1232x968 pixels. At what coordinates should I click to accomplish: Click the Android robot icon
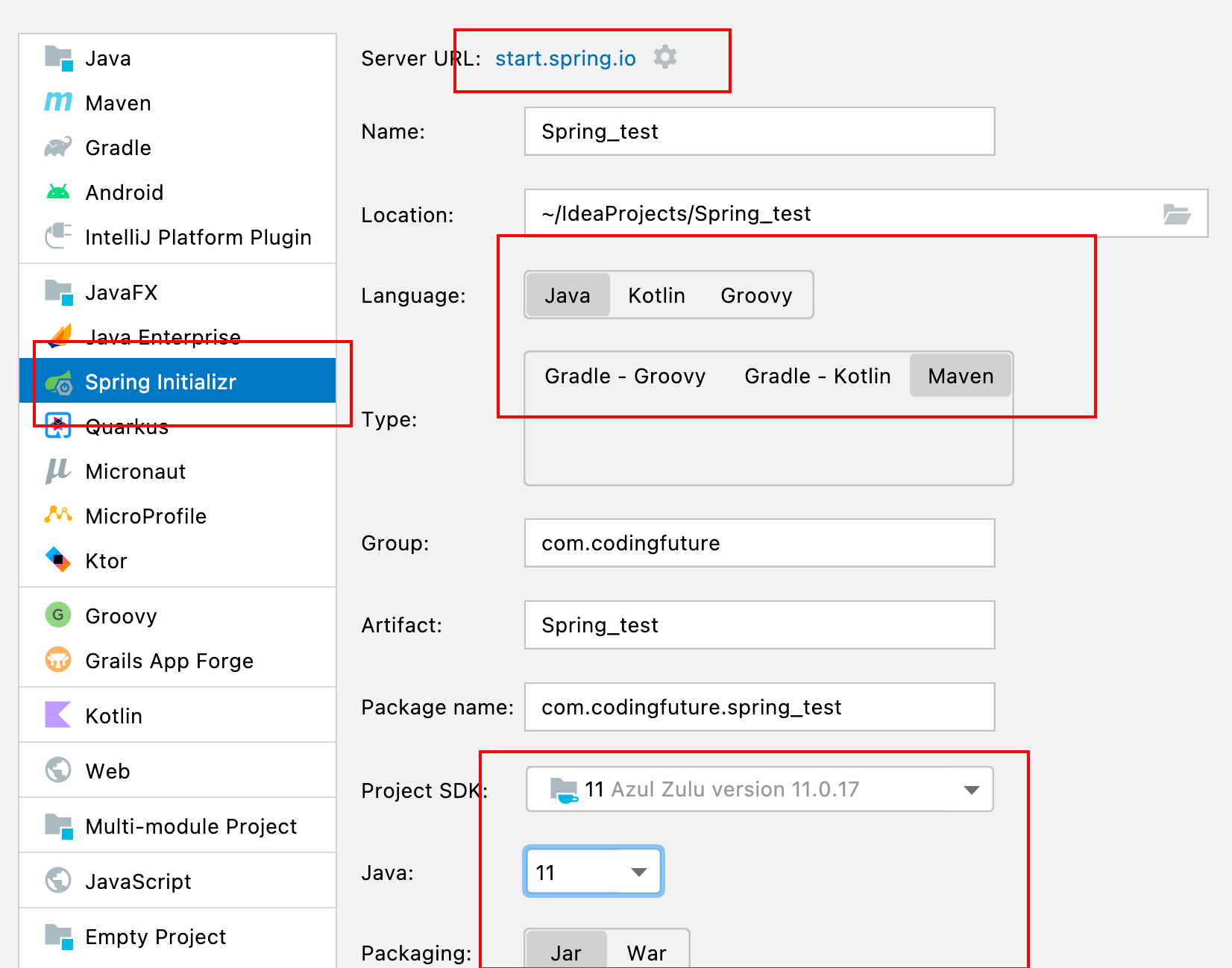click(58, 192)
